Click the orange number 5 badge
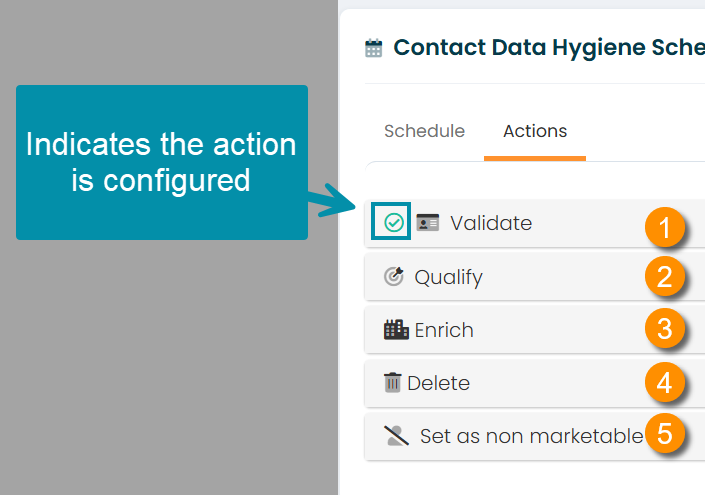This screenshot has height=495, width=705. click(x=665, y=433)
